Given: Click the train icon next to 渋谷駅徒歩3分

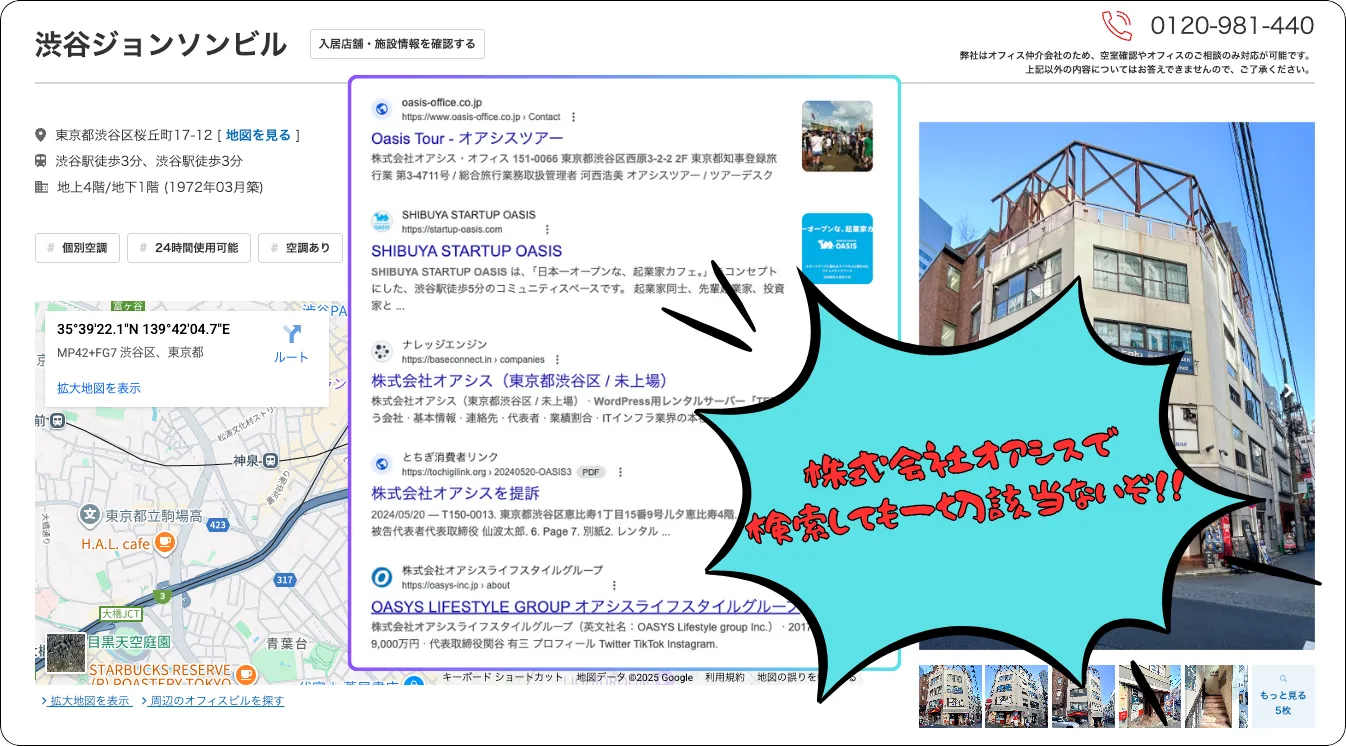Looking at the screenshot, I should tap(40, 161).
